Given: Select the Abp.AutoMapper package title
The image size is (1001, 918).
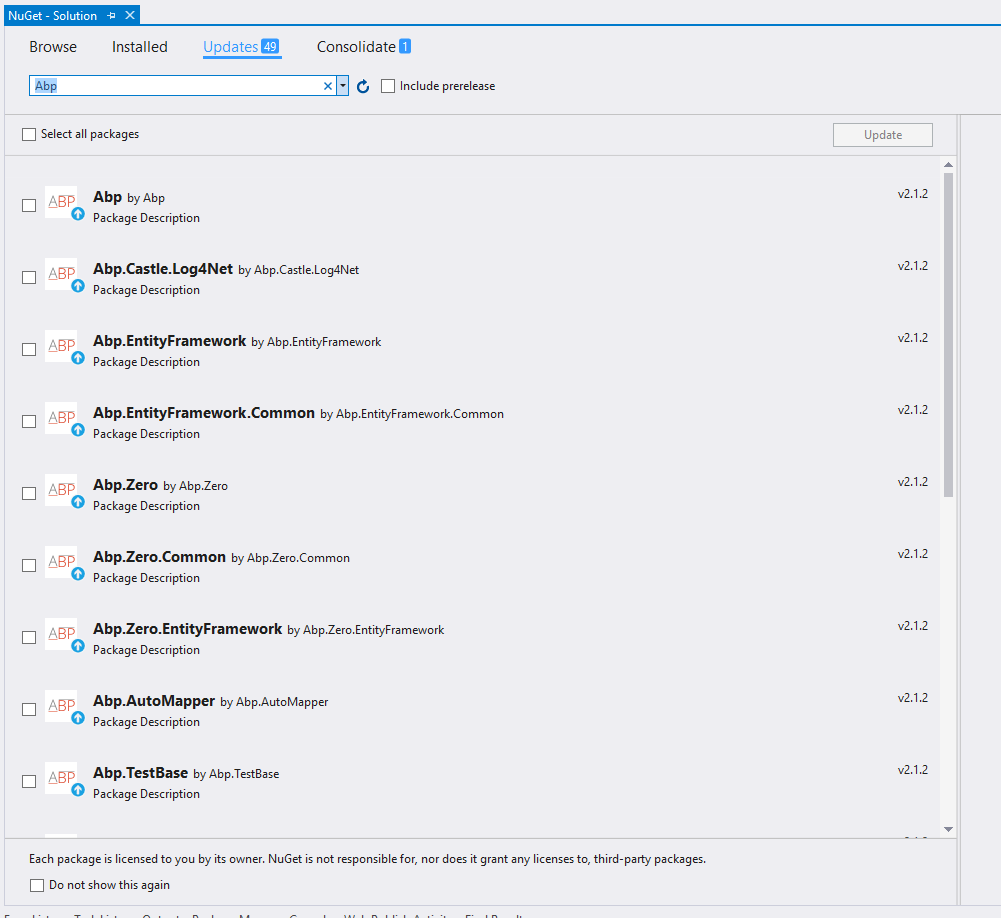Looking at the screenshot, I should [154, 701].
